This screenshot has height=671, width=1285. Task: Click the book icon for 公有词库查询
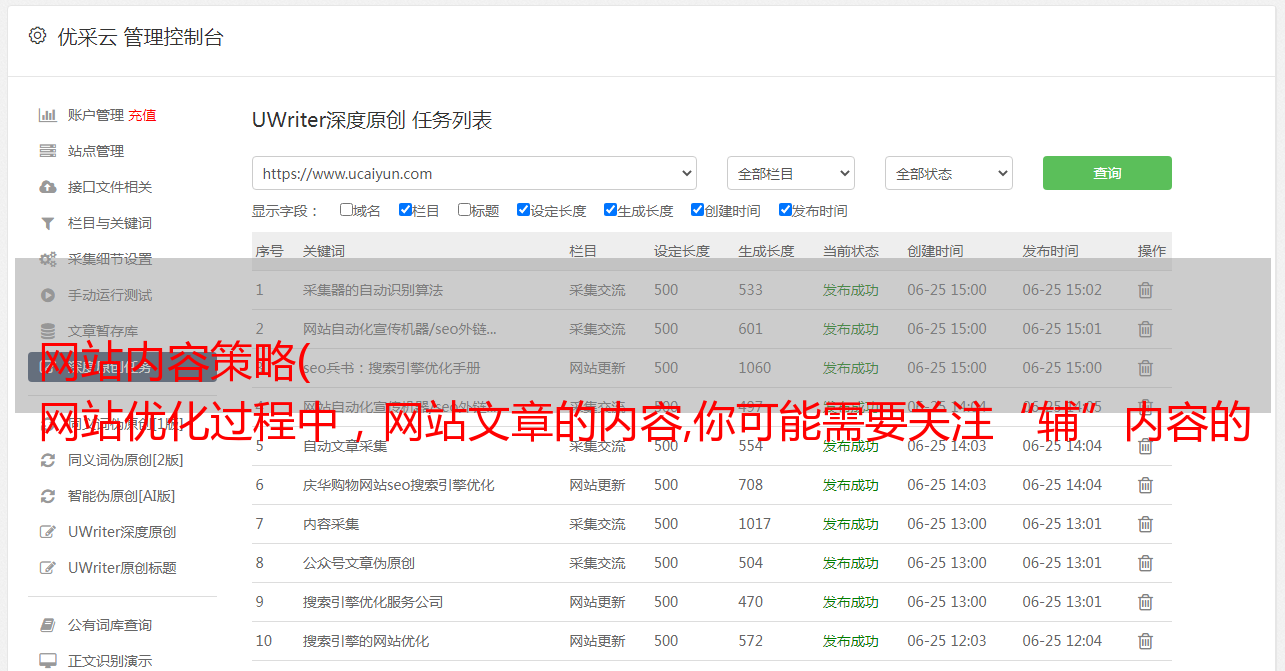[x=47, y=625]
